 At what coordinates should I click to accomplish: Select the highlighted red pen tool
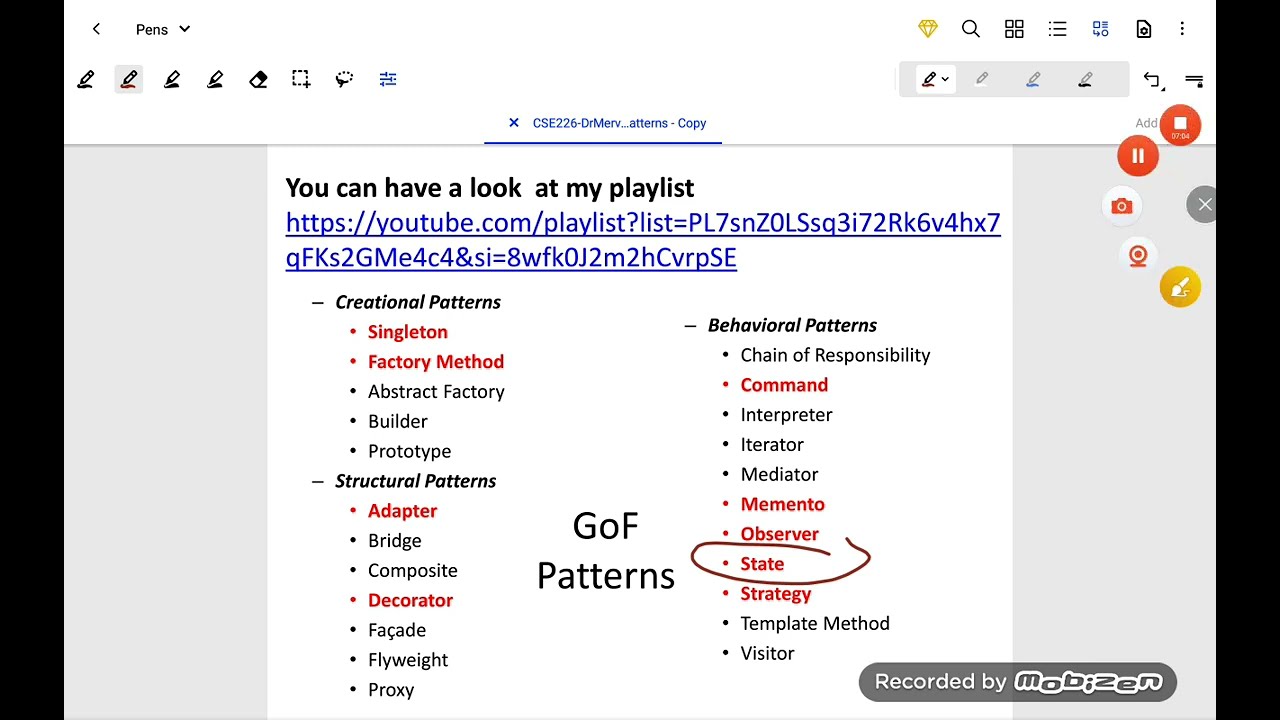(x=129, y=79)
